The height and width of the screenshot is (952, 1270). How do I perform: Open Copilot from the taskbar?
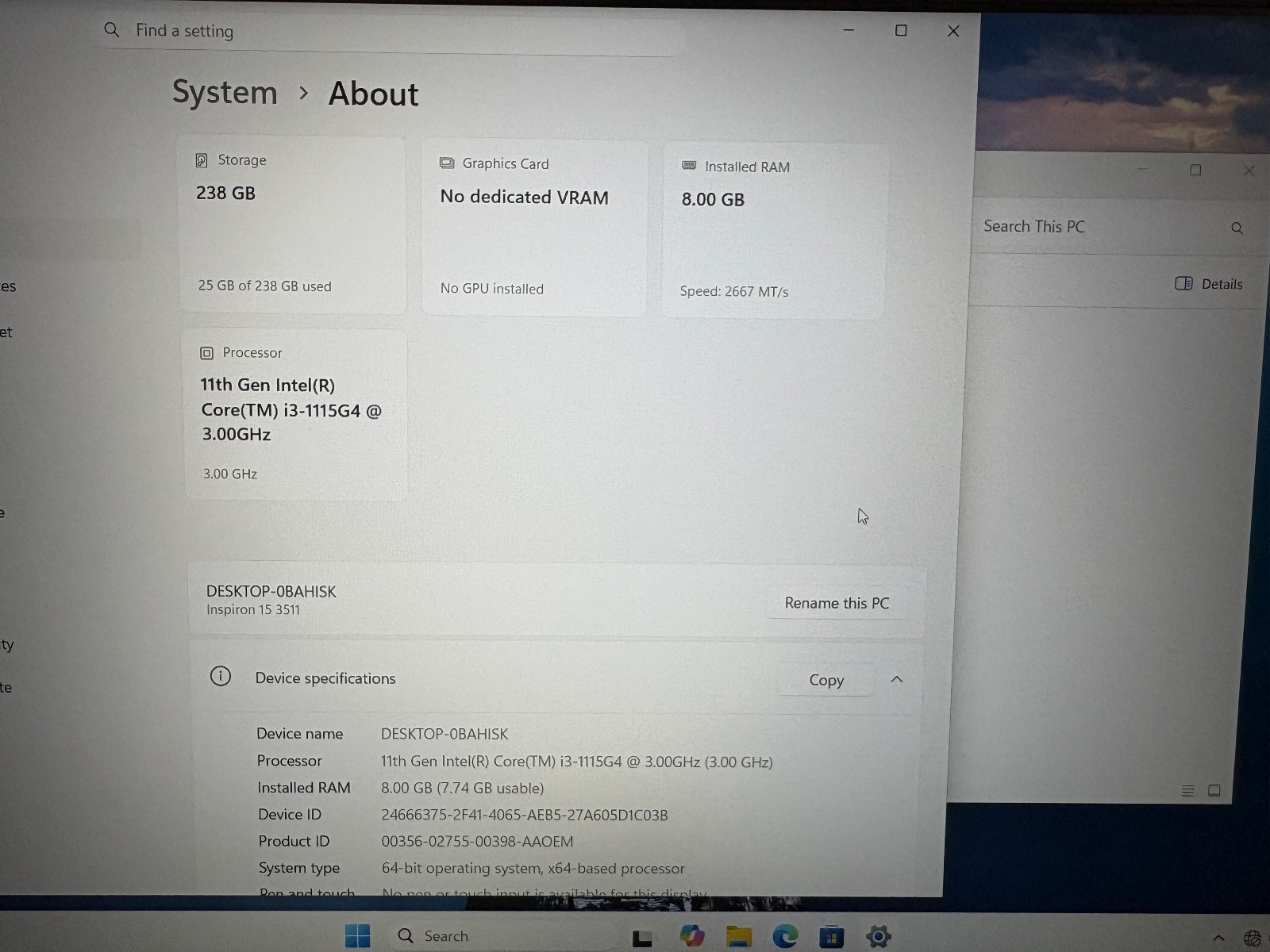692,936
